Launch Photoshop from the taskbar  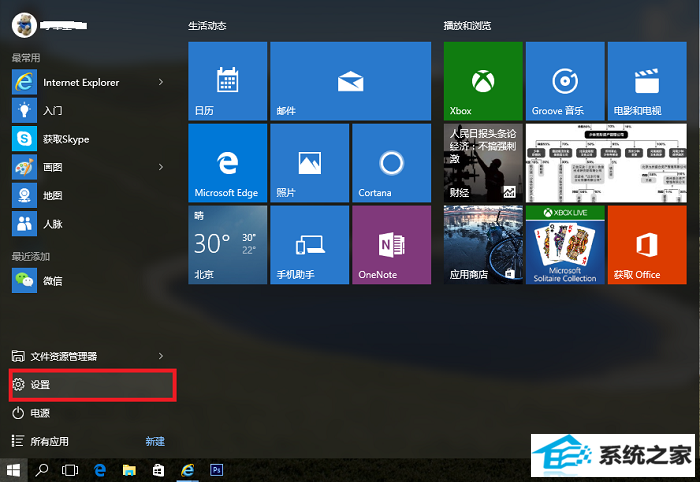coord(217,470)
